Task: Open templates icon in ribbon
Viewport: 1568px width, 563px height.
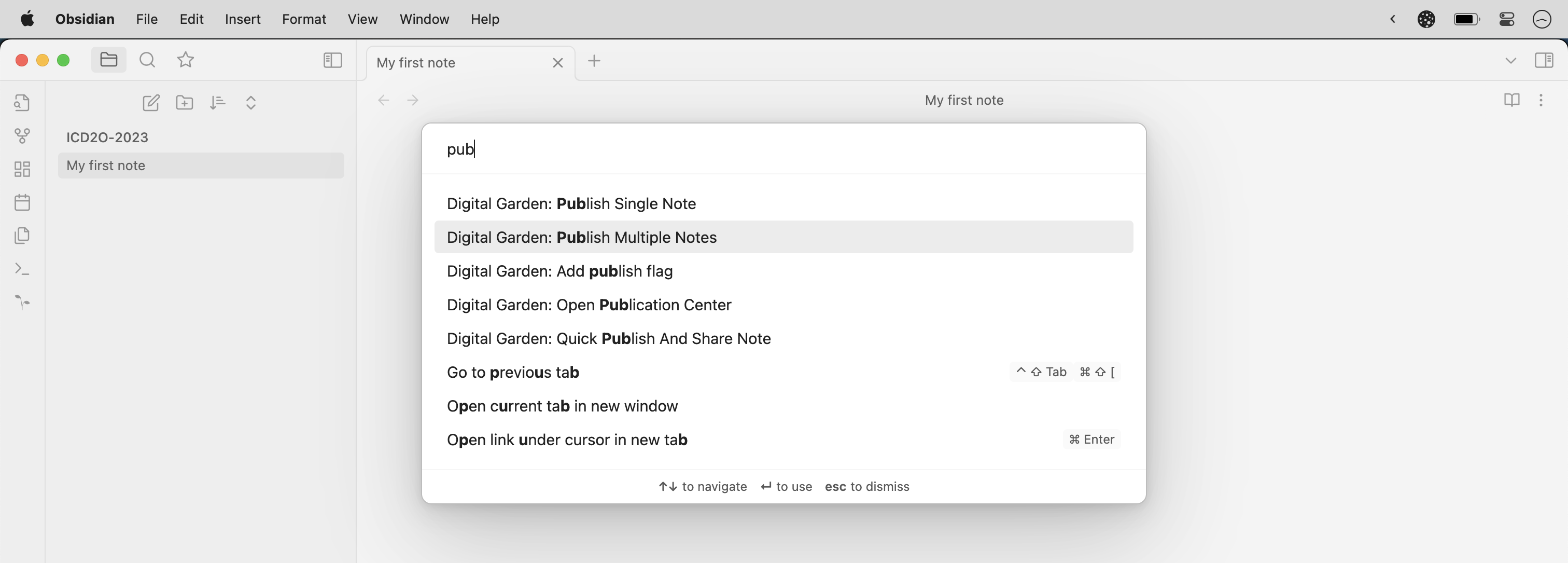Action: point(22,235)
